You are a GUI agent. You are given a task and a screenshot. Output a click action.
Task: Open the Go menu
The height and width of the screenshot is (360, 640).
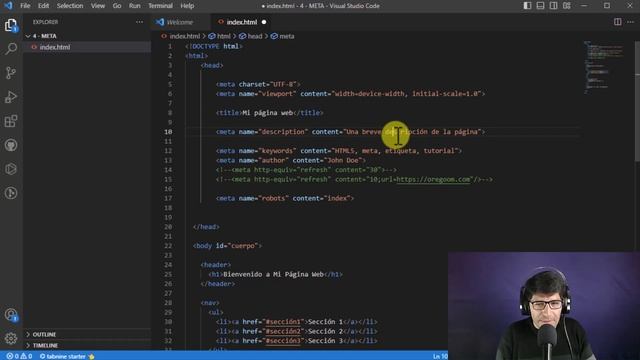pyautogui.click(x=117, y=6)
